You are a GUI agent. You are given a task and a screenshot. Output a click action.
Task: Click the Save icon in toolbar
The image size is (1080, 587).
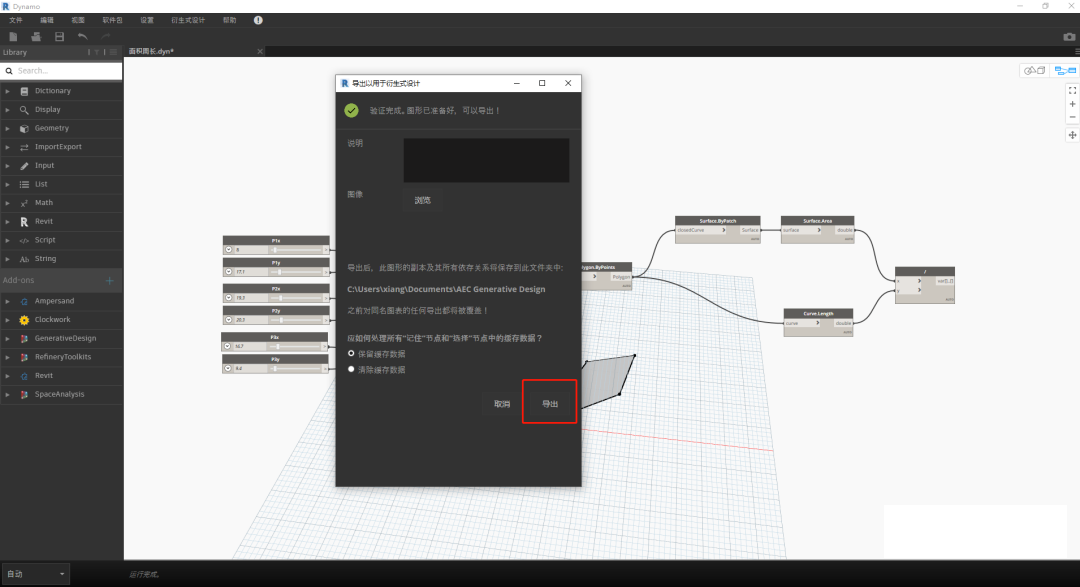[59, 37]
